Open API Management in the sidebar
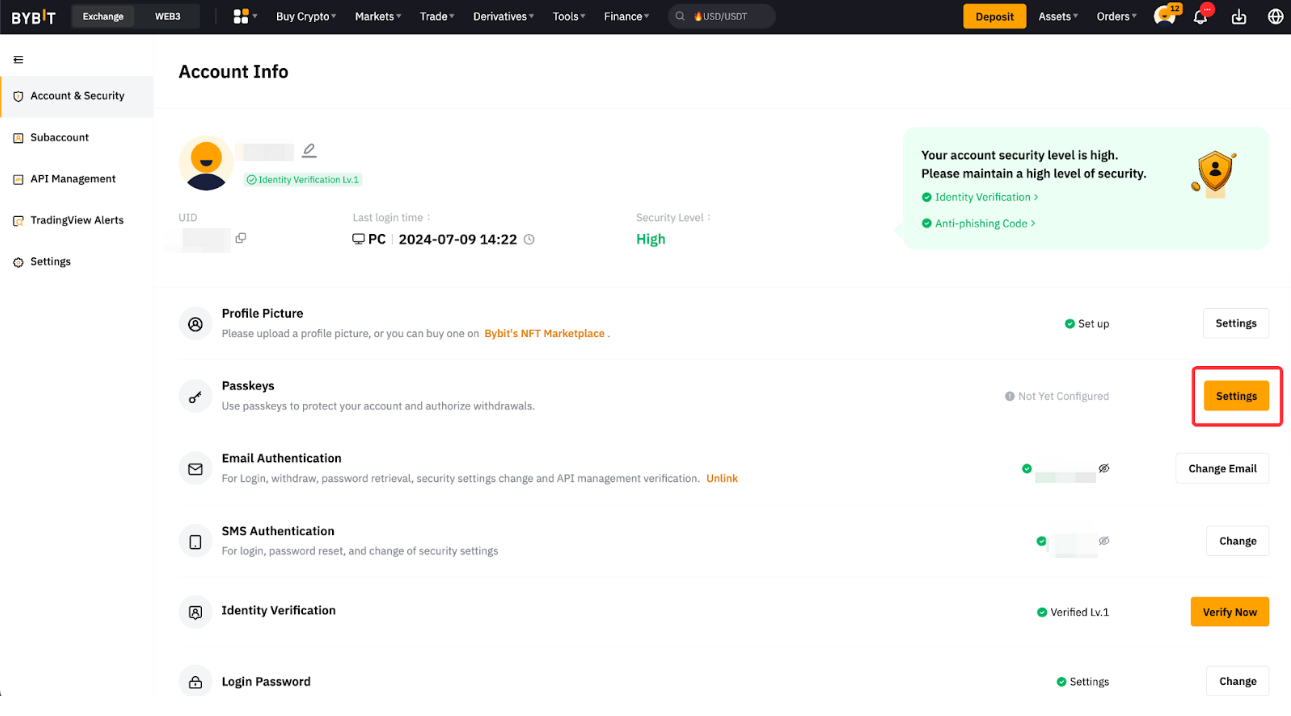Screen dimensions: 1291x716 click(x=73, y=179)
